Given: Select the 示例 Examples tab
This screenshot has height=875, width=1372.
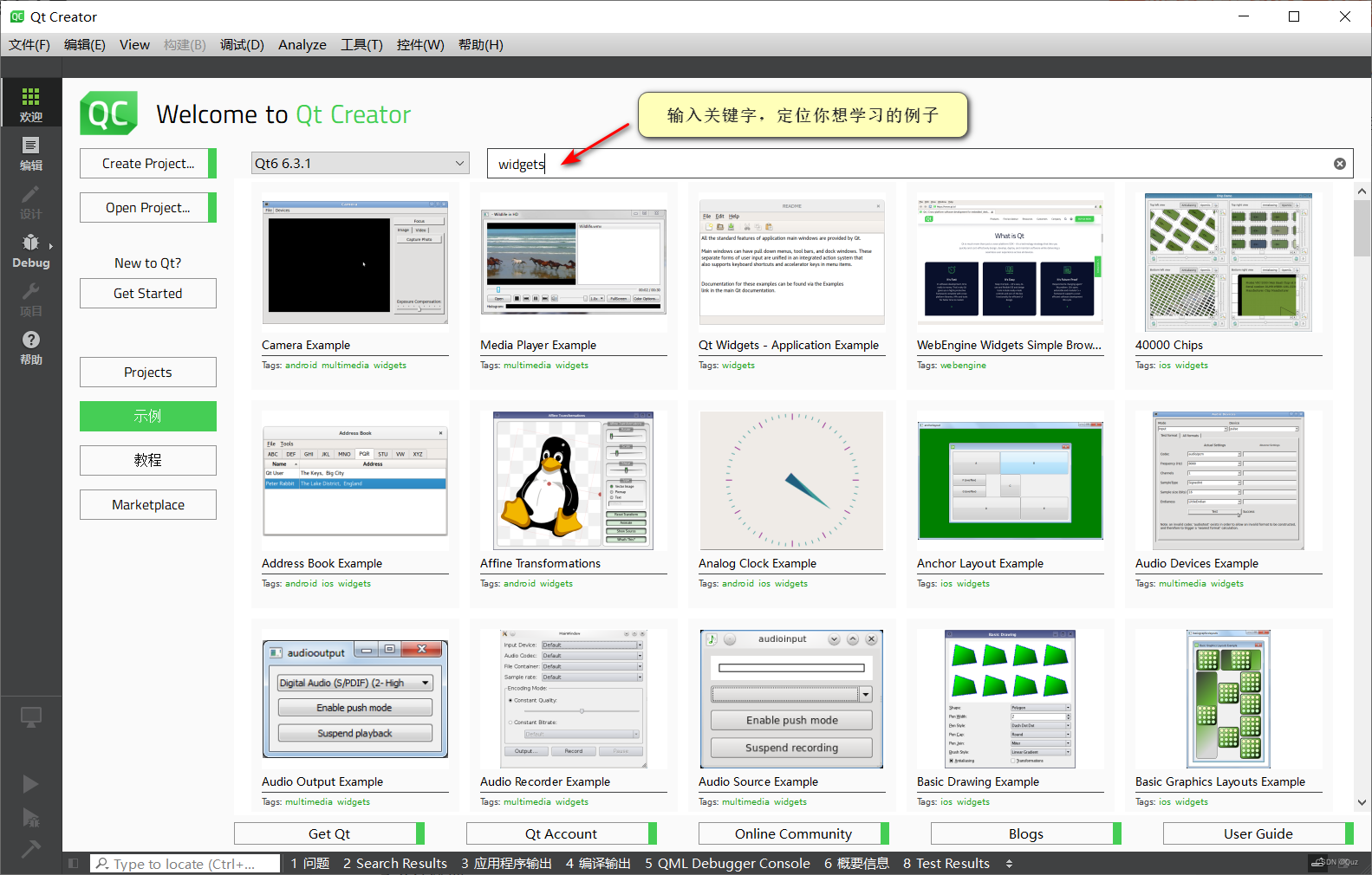Looking at the screenshot, I should click(148, 416).
